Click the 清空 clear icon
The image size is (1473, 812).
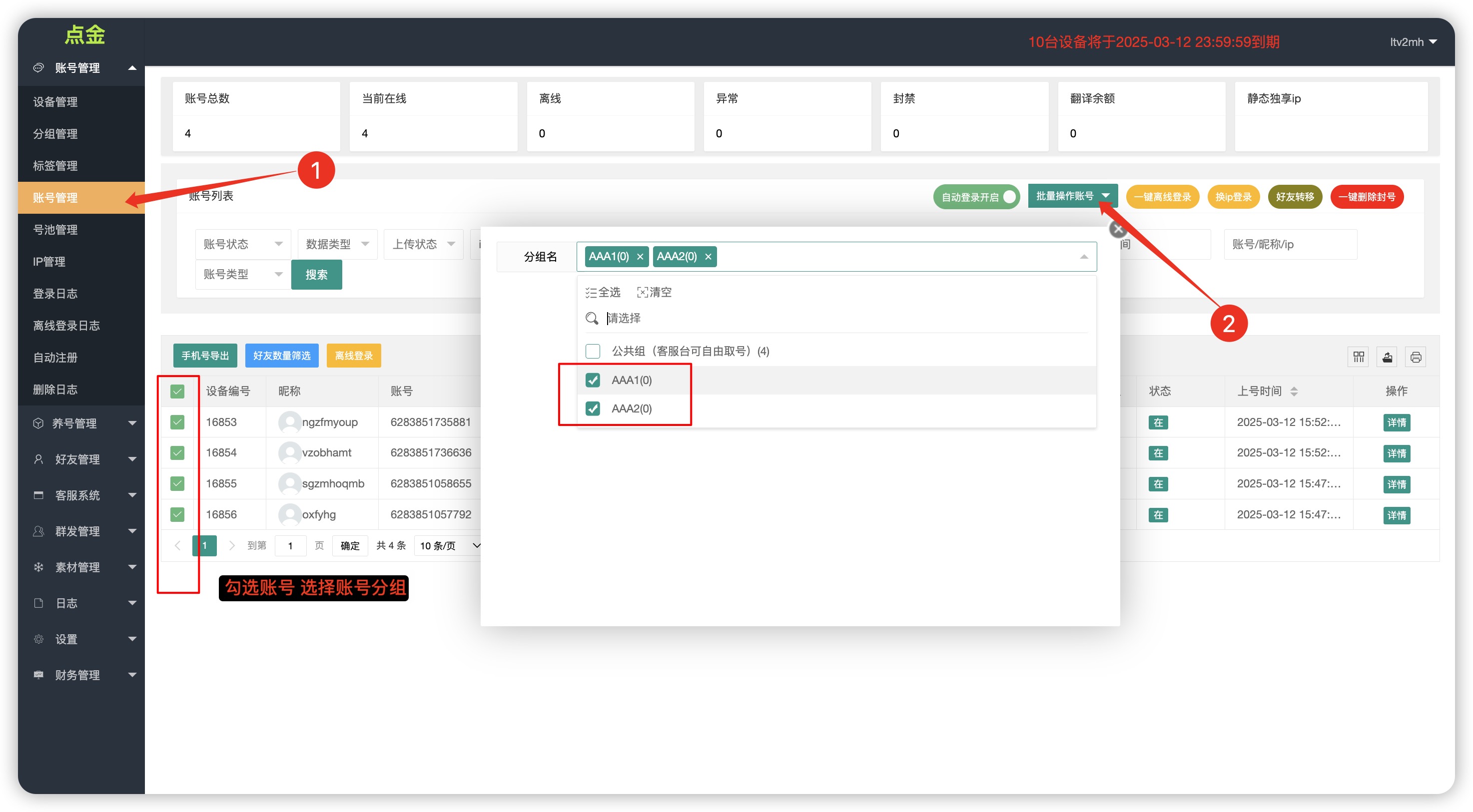point(643,293)
